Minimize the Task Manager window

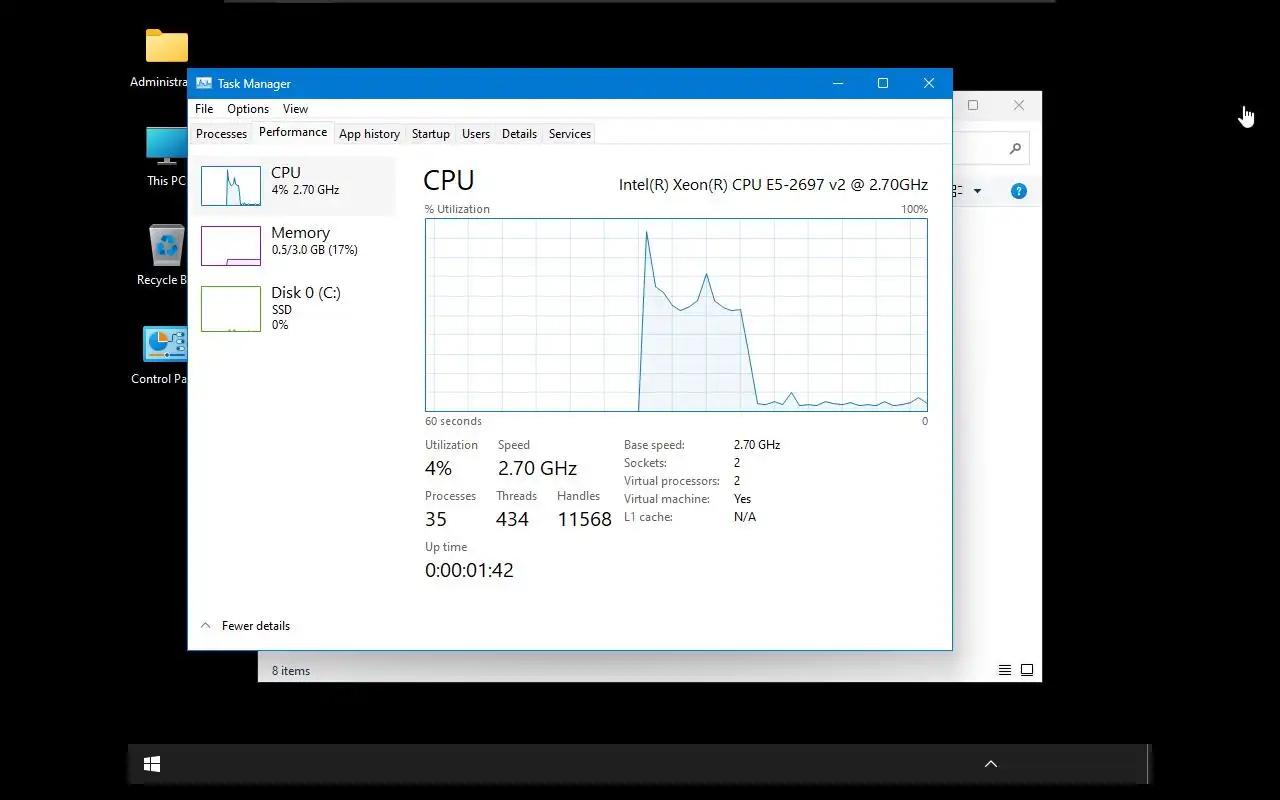[x=837, y=83]
